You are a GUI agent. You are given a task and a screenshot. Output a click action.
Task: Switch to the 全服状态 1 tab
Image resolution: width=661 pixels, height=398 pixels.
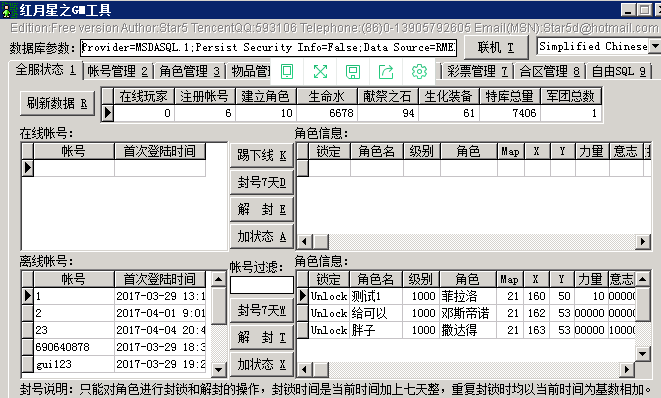point(46,70)
